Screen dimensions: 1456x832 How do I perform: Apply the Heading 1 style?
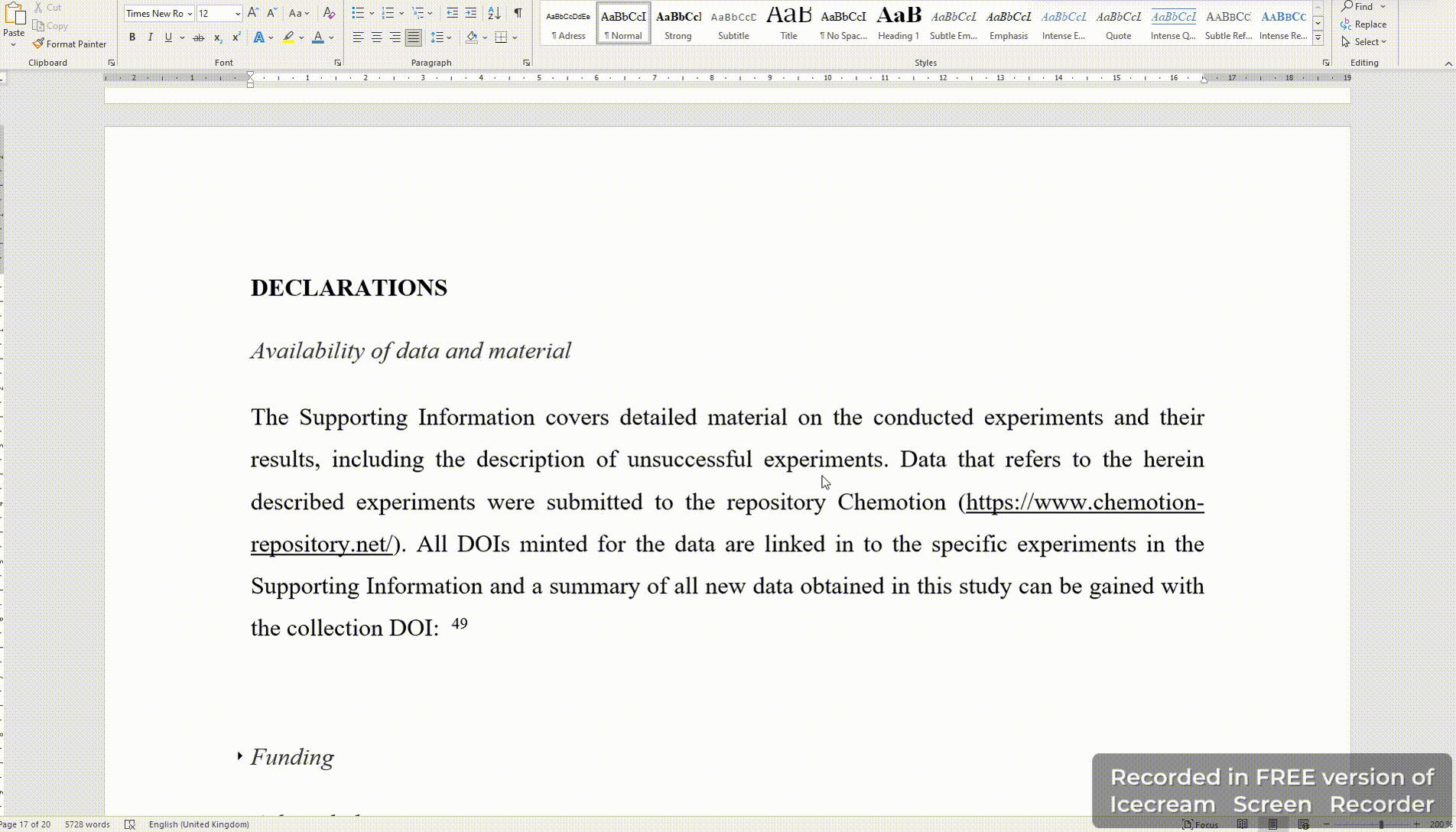[898, 23]
